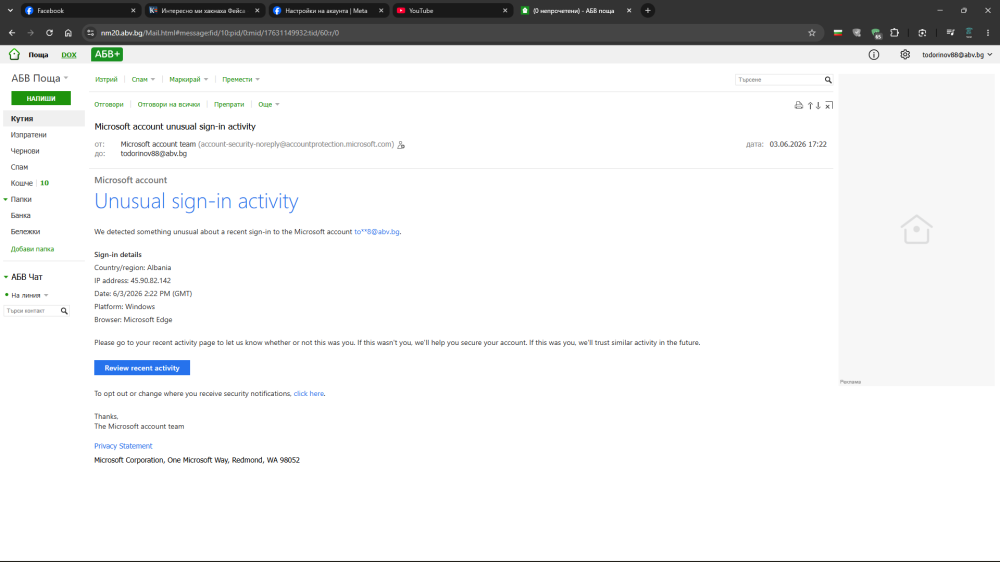The height and width of the screenshot is (562, 1000).
Task: Focus the Търси контакт chat field
Action: pyautogui.click(x=32, y=311)
